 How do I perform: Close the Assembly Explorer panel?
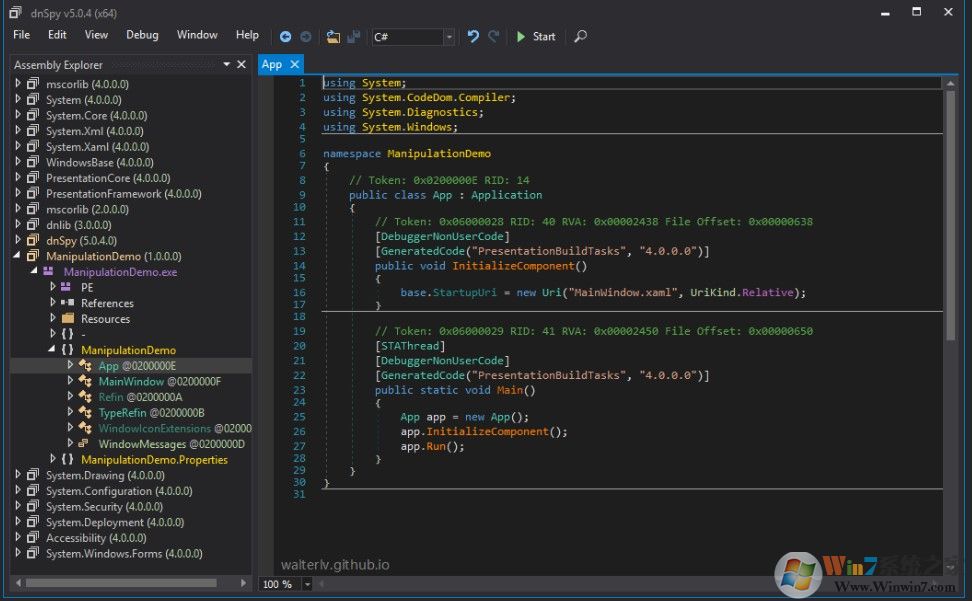click(x=243, y=64)
